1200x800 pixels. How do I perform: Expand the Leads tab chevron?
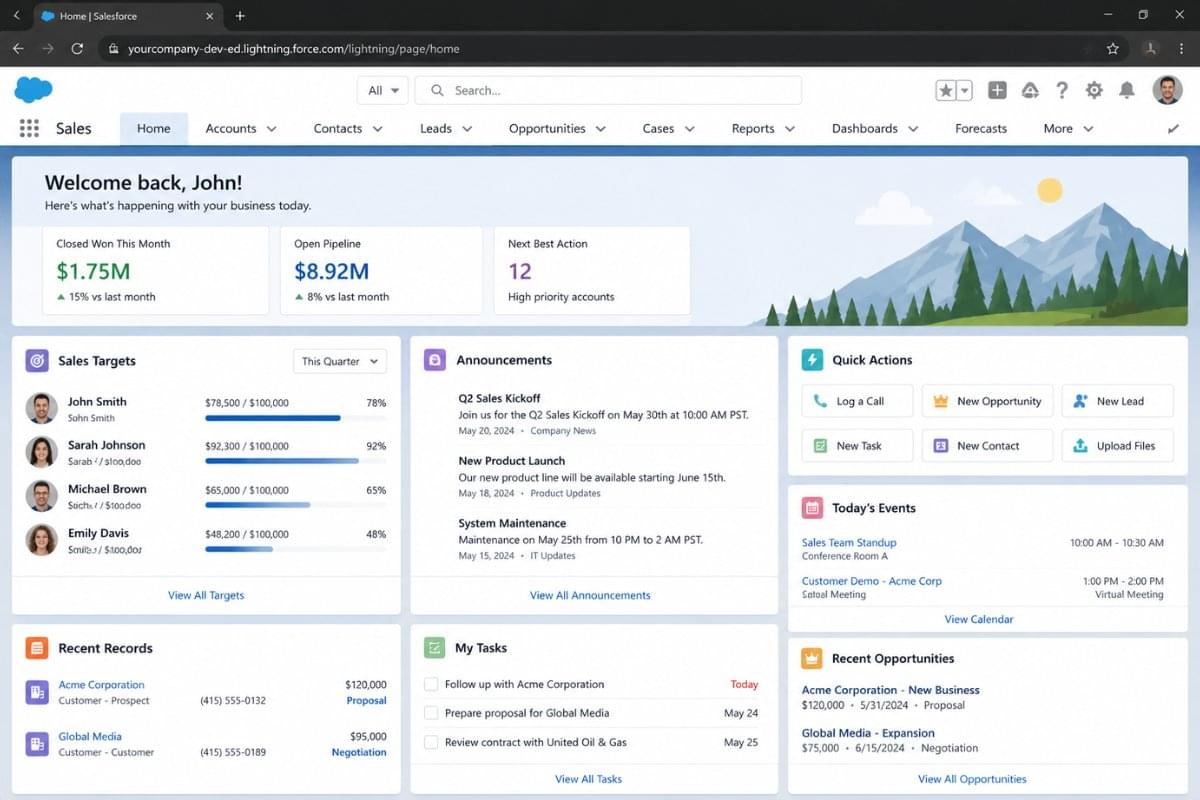467,129
